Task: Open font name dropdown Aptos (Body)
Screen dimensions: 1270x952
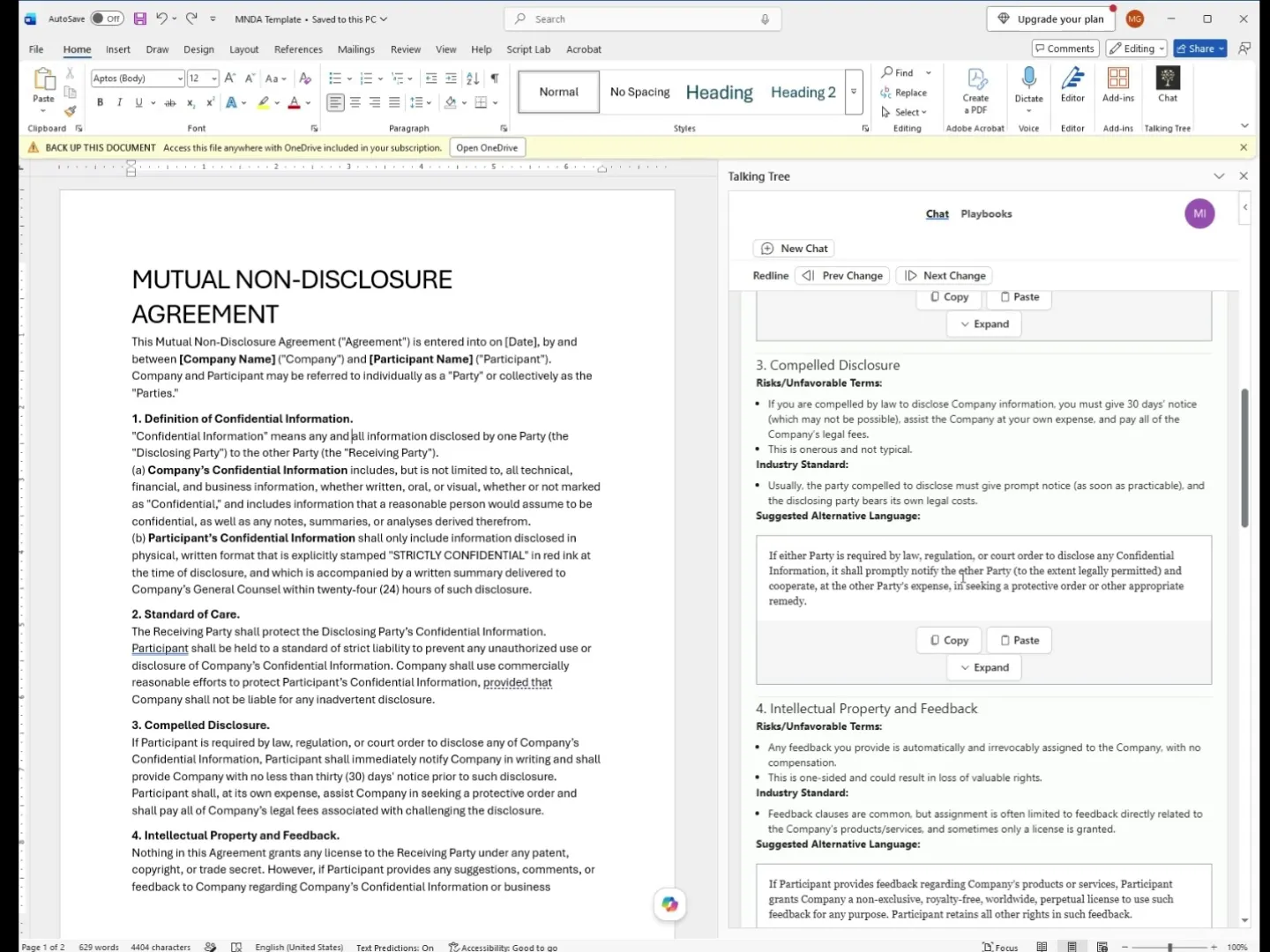Action: 180,78
